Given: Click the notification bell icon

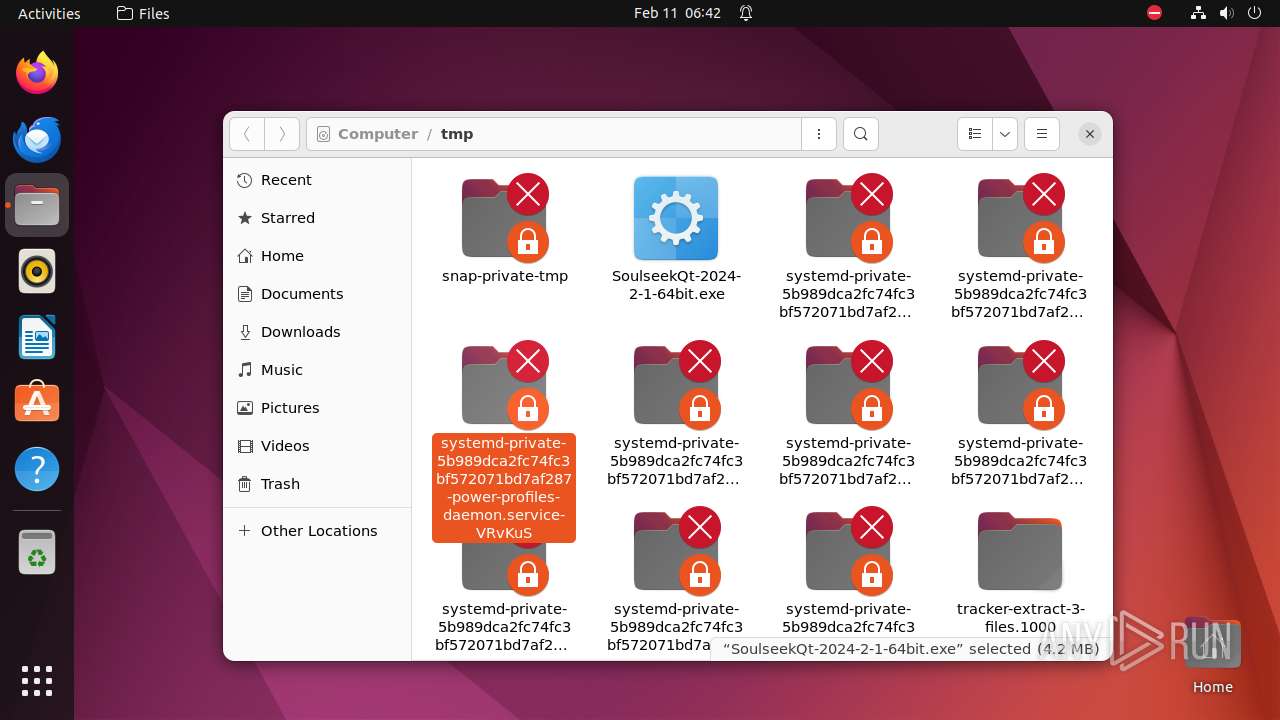Looking at the screenshot, I should pos(746,13).
